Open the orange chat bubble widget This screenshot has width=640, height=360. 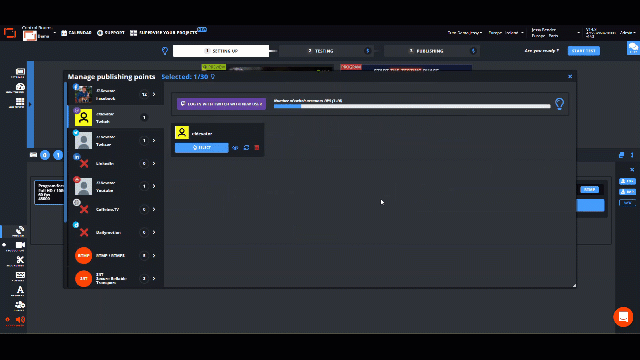pos(623,317)
